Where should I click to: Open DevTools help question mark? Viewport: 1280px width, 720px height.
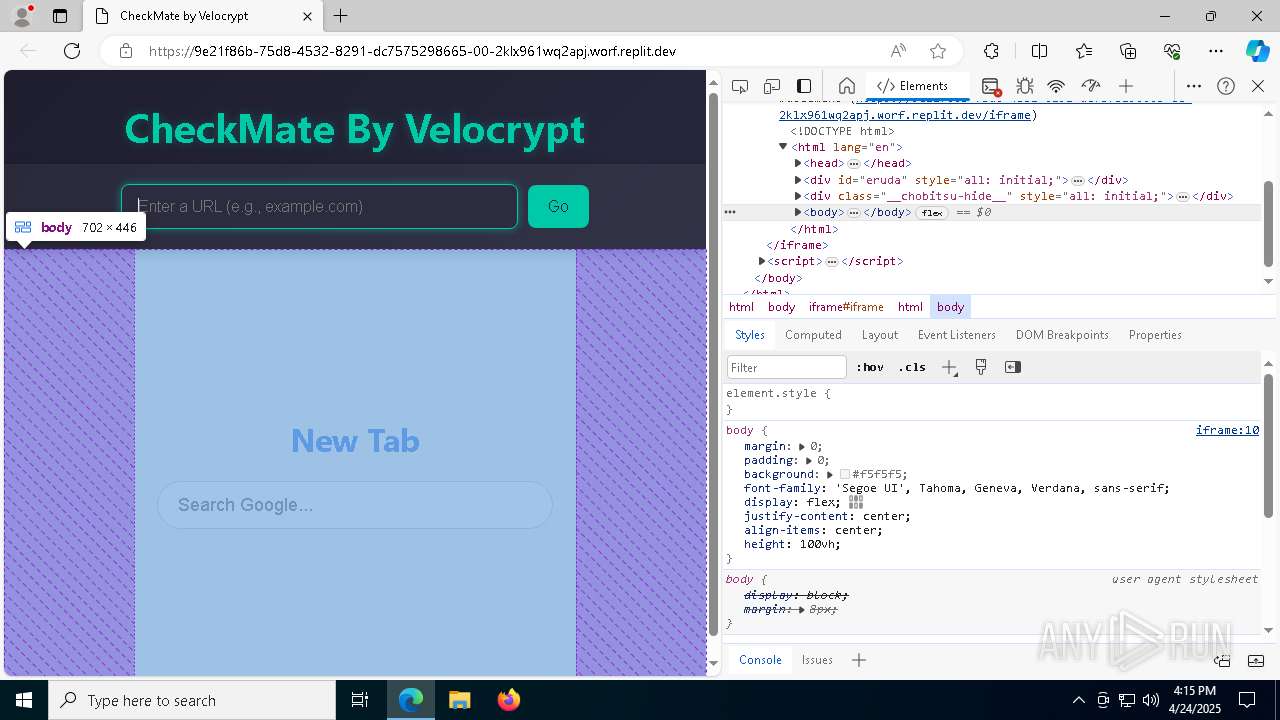1226,86
